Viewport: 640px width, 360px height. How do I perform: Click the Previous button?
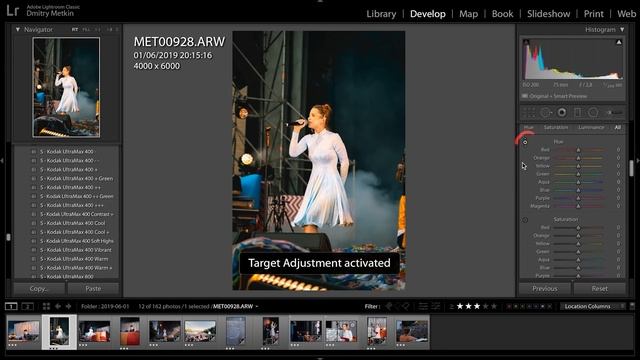coord(544,289)
